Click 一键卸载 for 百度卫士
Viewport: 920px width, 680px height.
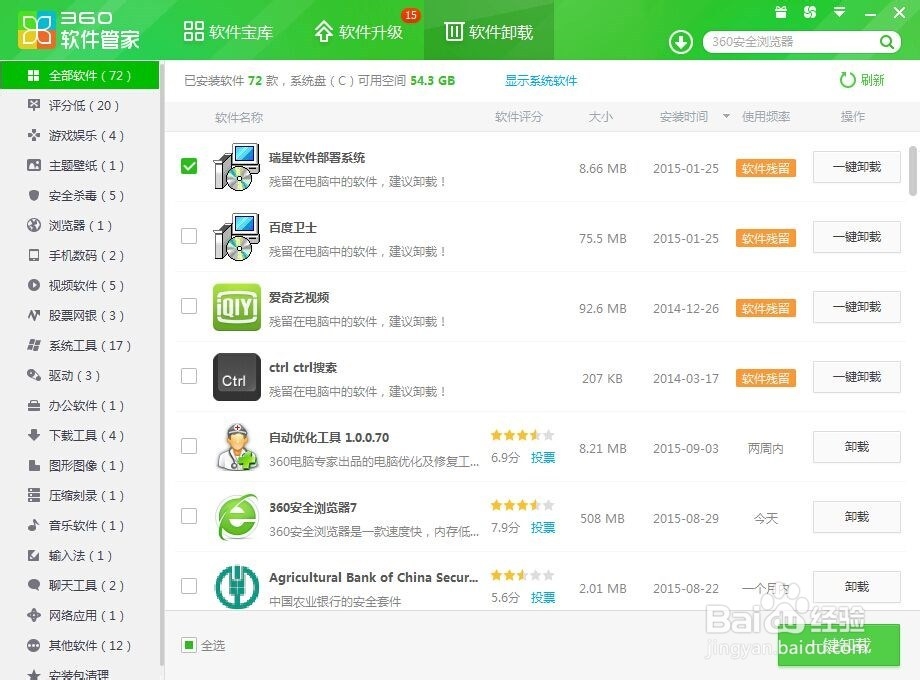pos(857,237)
